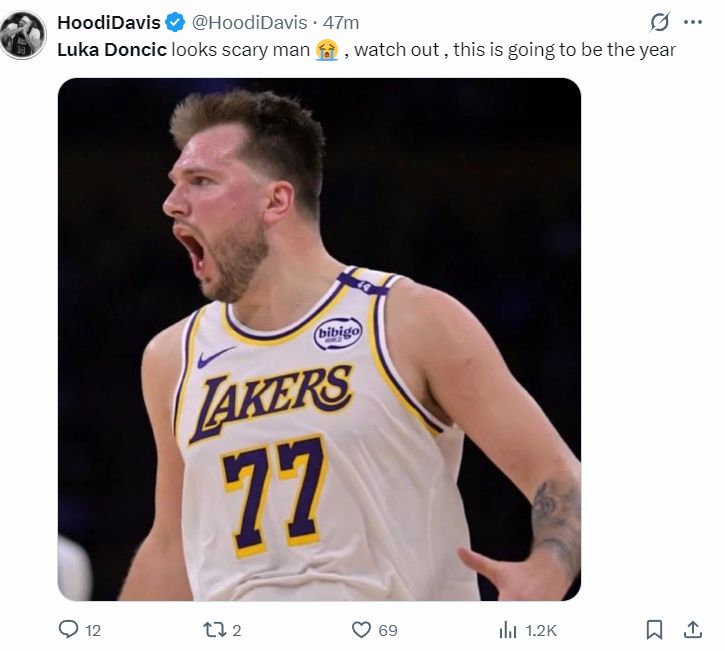Like the tweet with the heart icon
This screenshot has height=651, width=725.
pos(362,630)
